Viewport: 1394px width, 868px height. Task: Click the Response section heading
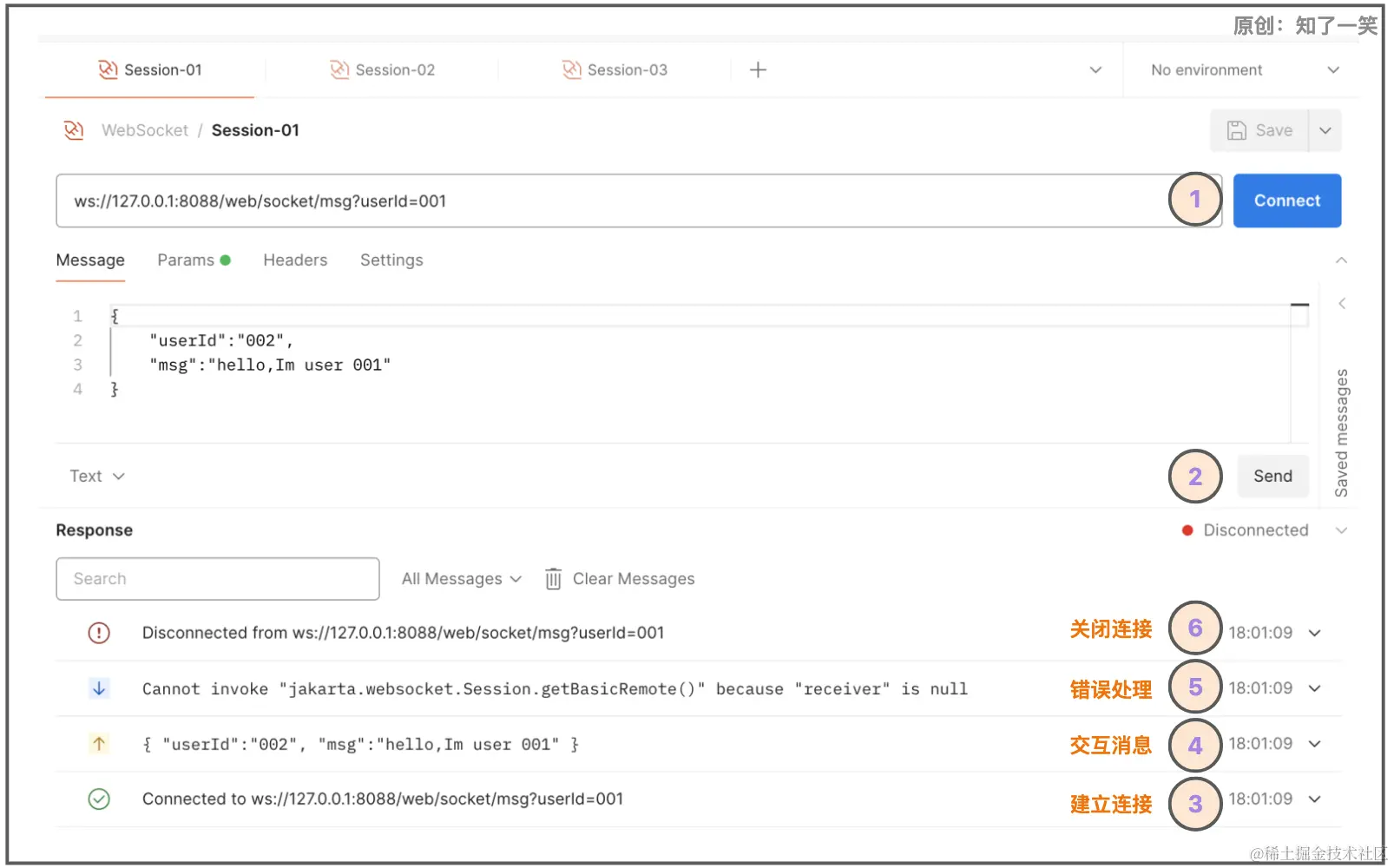coord(95,530)
